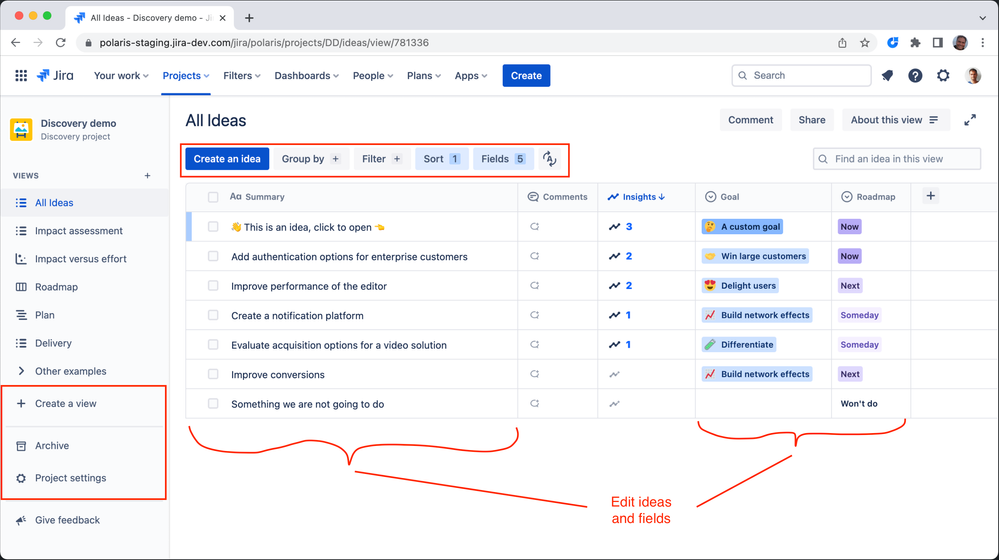Click the Differentiate goal tag

point(739,345)
